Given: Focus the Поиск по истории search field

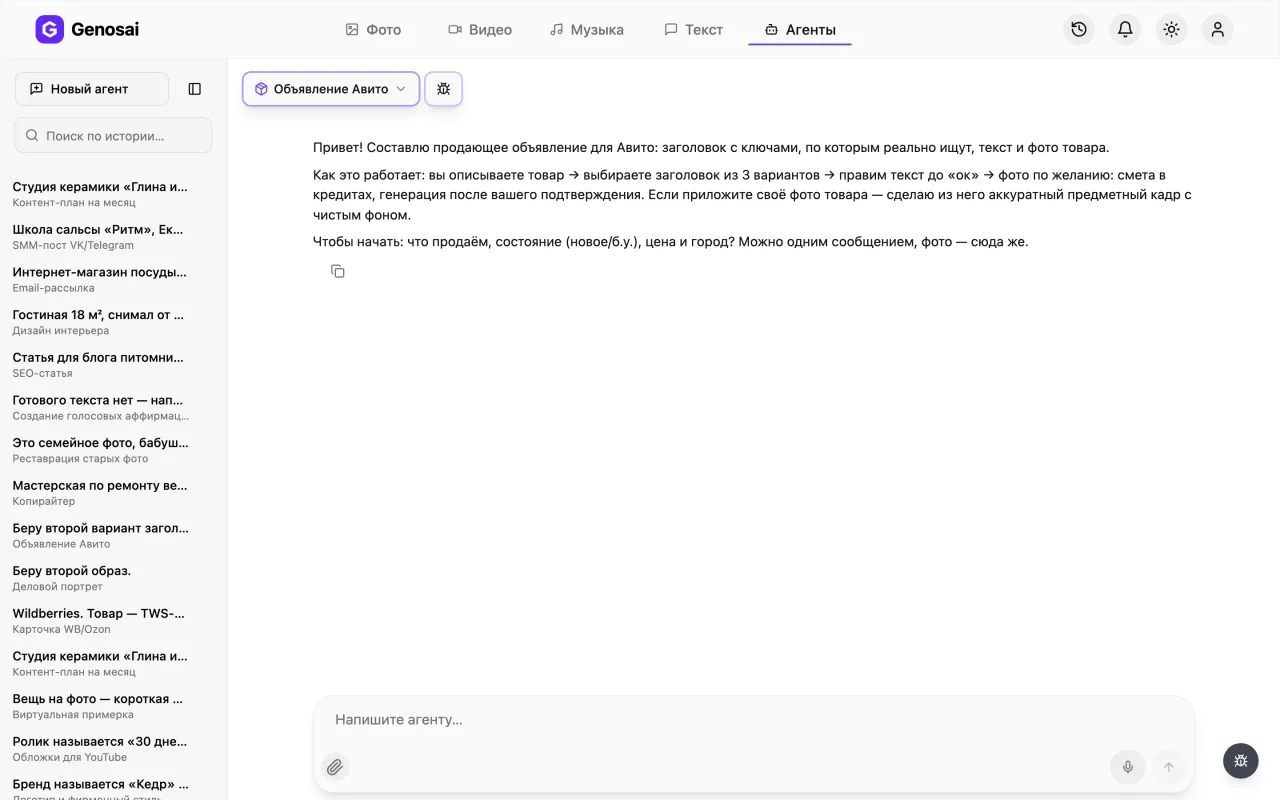Looking at the screenshot, I should [113, 136].
